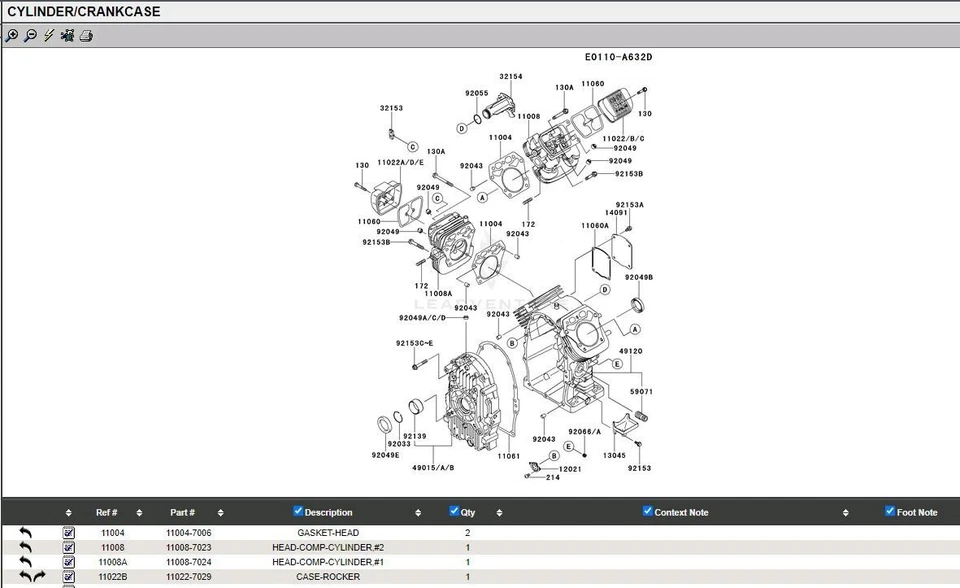
Task: Click the arrow icon next to part 11008A
Action: 24,562
